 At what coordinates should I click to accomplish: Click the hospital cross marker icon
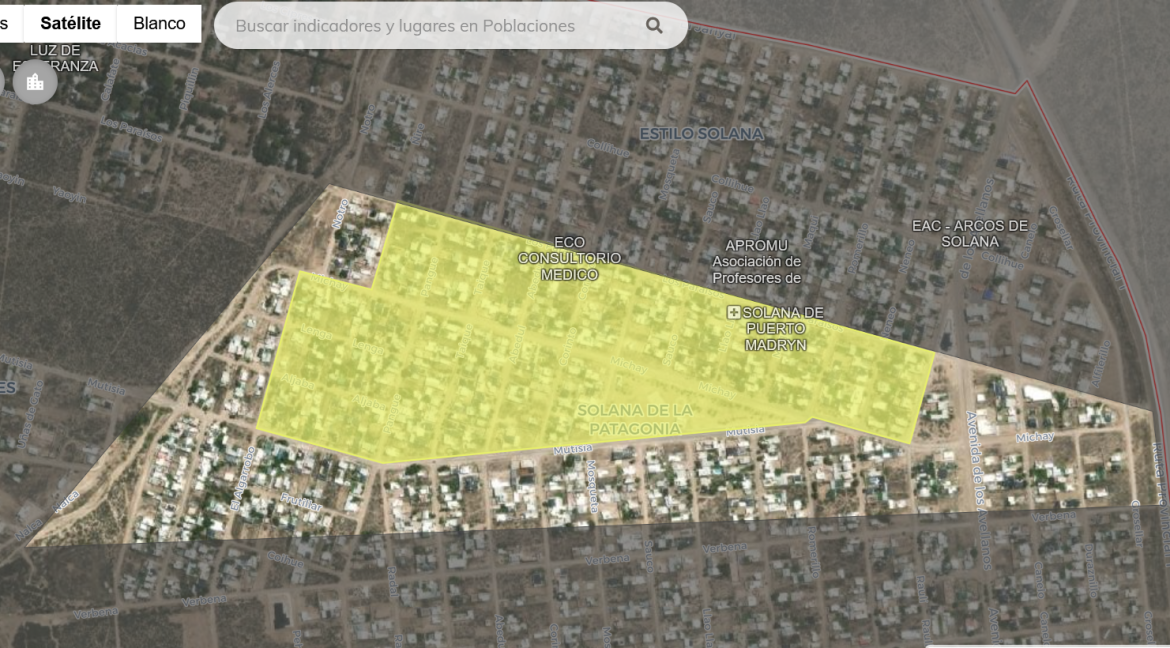tap(733, 313)
